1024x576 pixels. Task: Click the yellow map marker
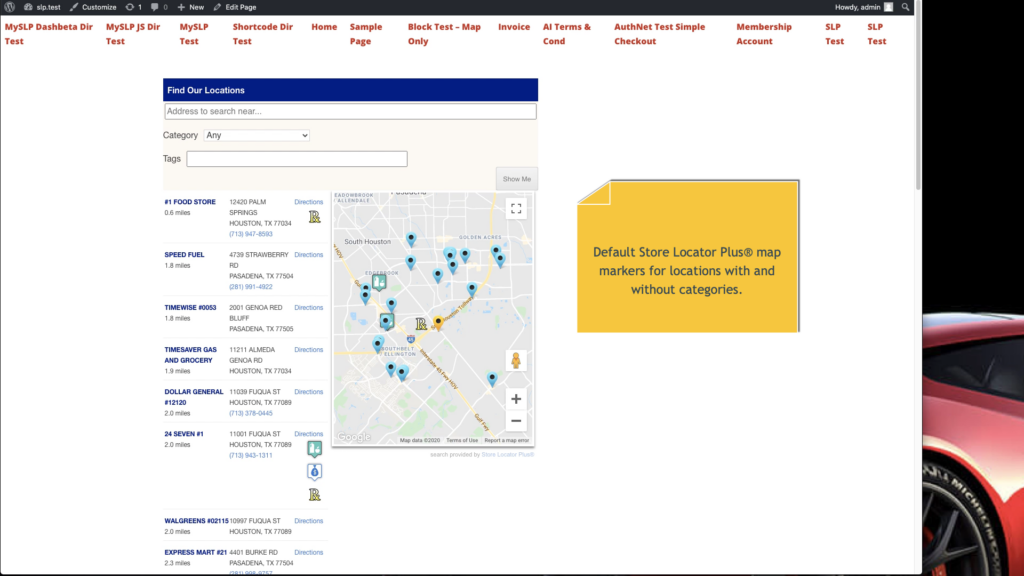(438, 322)
